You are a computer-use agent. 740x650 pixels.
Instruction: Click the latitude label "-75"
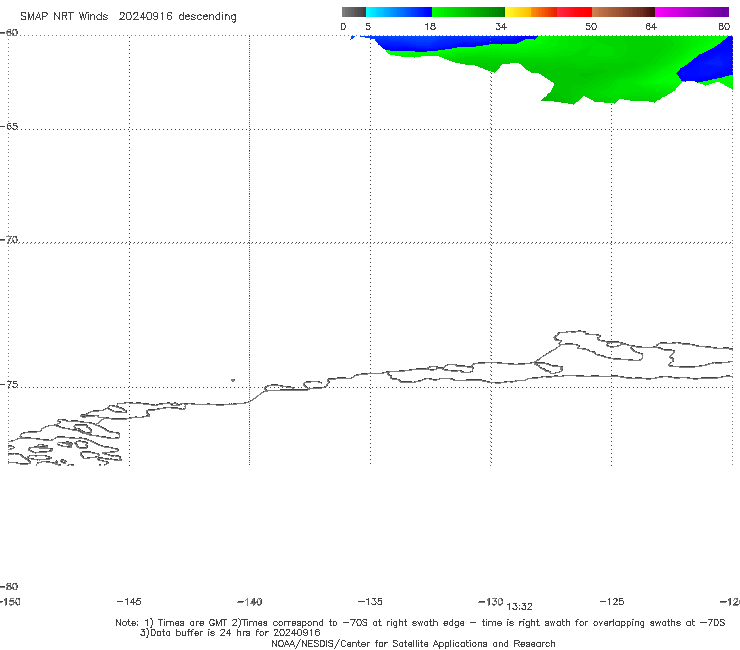(x=9, y=385)
